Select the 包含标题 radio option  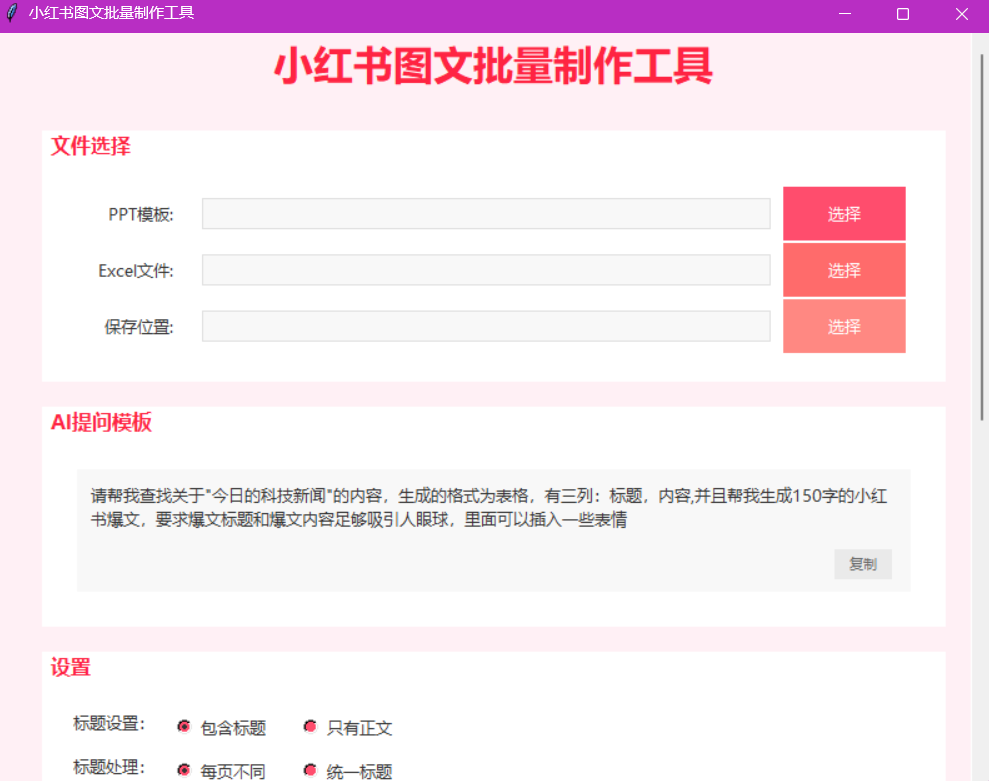pos(184,727)
